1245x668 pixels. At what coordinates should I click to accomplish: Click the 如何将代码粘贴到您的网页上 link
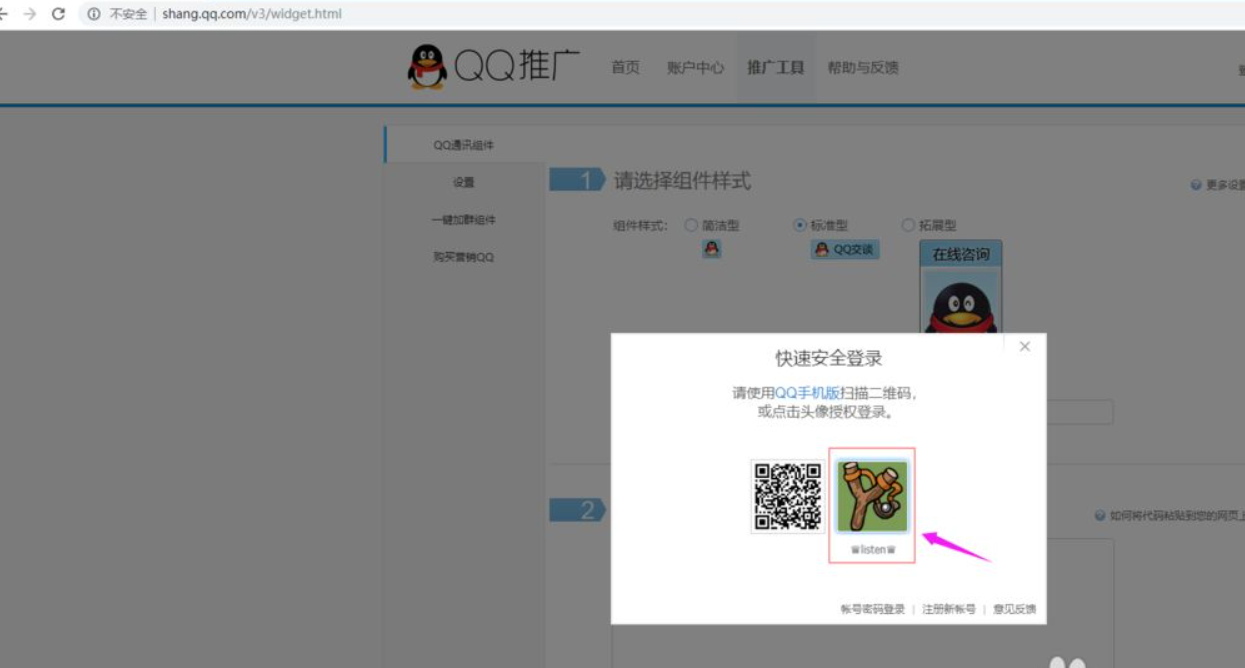pyautogui.click(x=1177, y=516)
